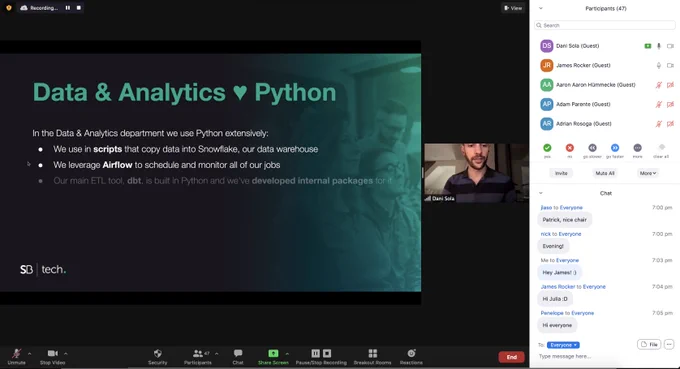Mute Dani Sola's microphone icon
The height and width of the screenshot is (369, 680).
click(x=659, y=46)
